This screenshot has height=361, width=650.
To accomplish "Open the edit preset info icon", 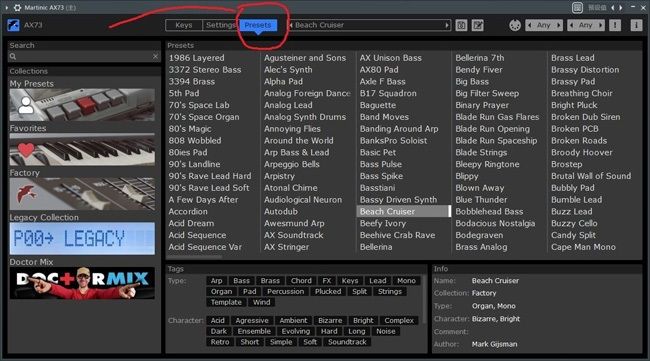I will tap(478, 25).
